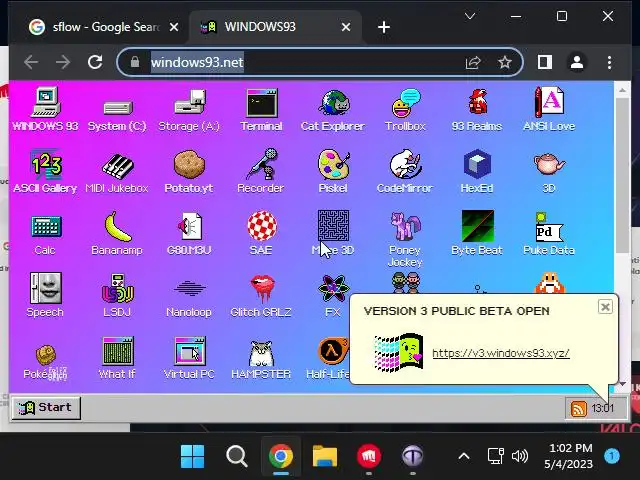The image size is (640, 480).
Task: Go forward in browser history
Action: point(63,62)
